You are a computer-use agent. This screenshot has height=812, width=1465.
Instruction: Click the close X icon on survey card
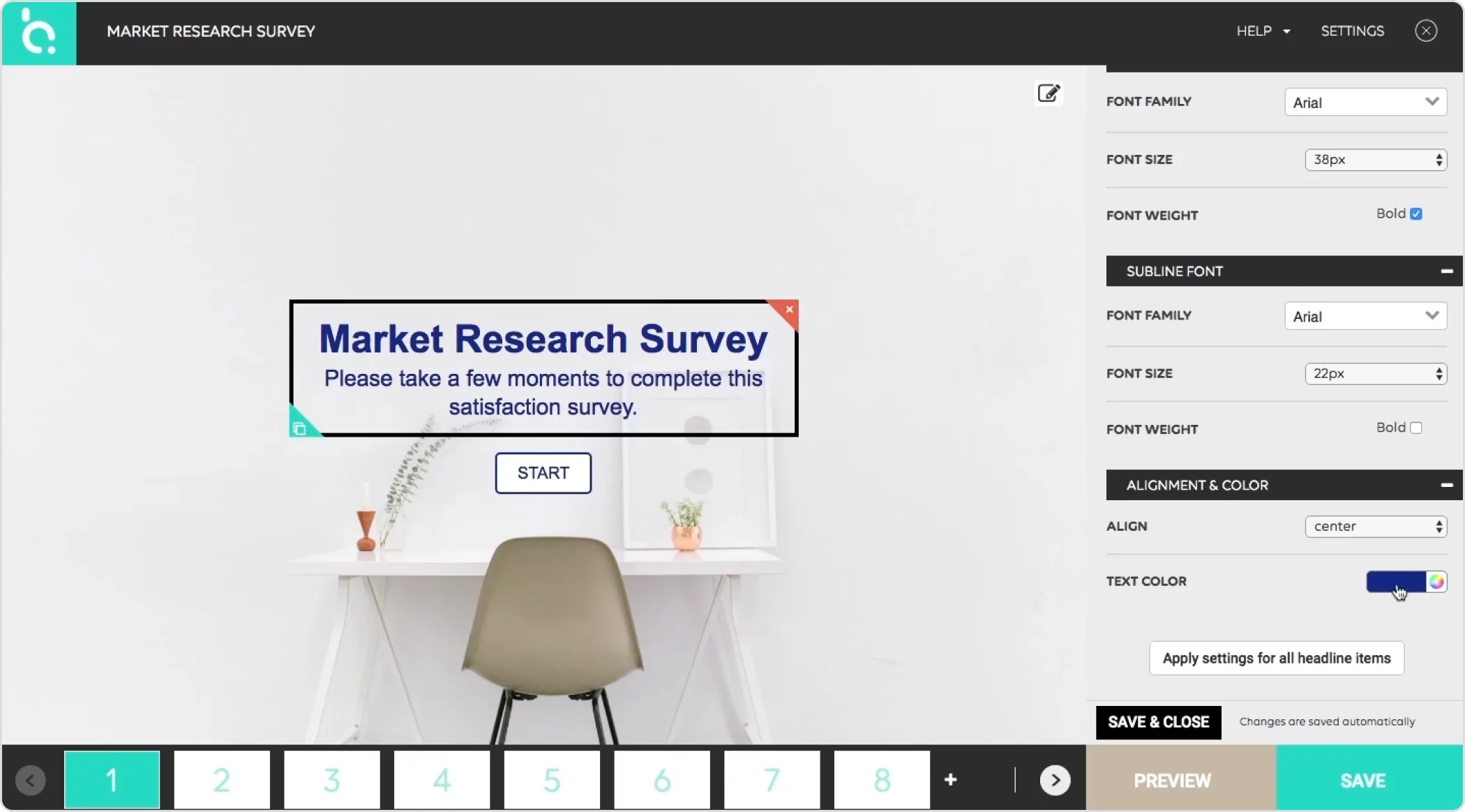(790, 309)
